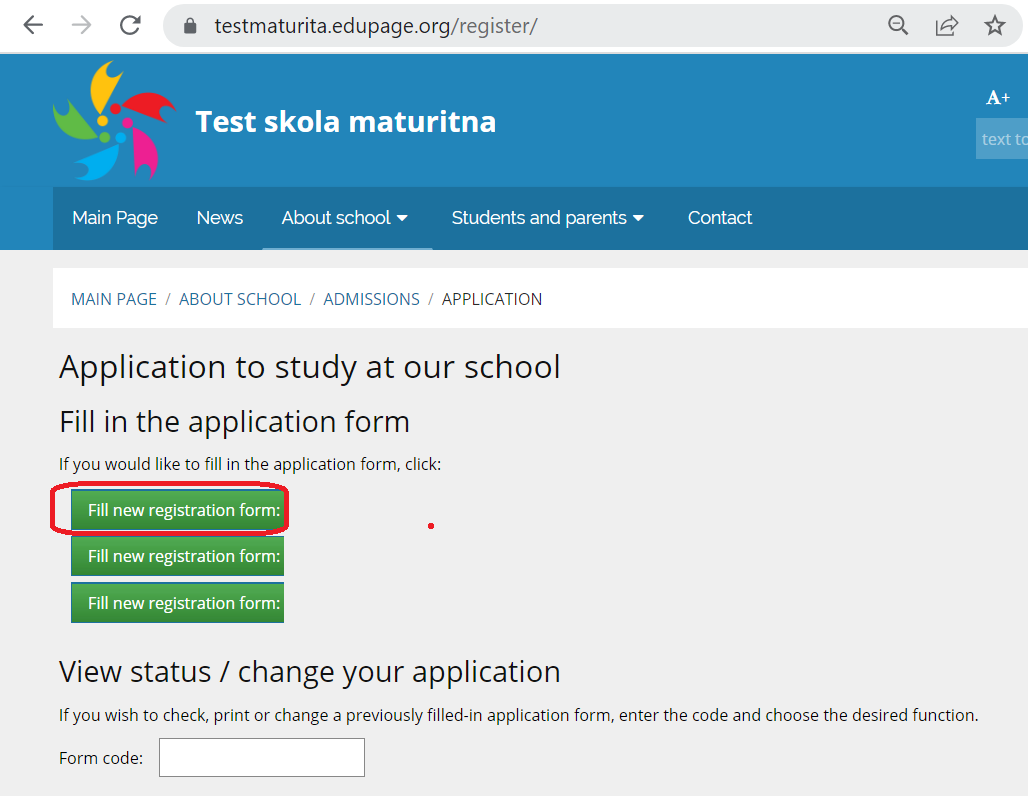The image size is (1028, 796).
Task: Click the share page icon
Action: 946,26
